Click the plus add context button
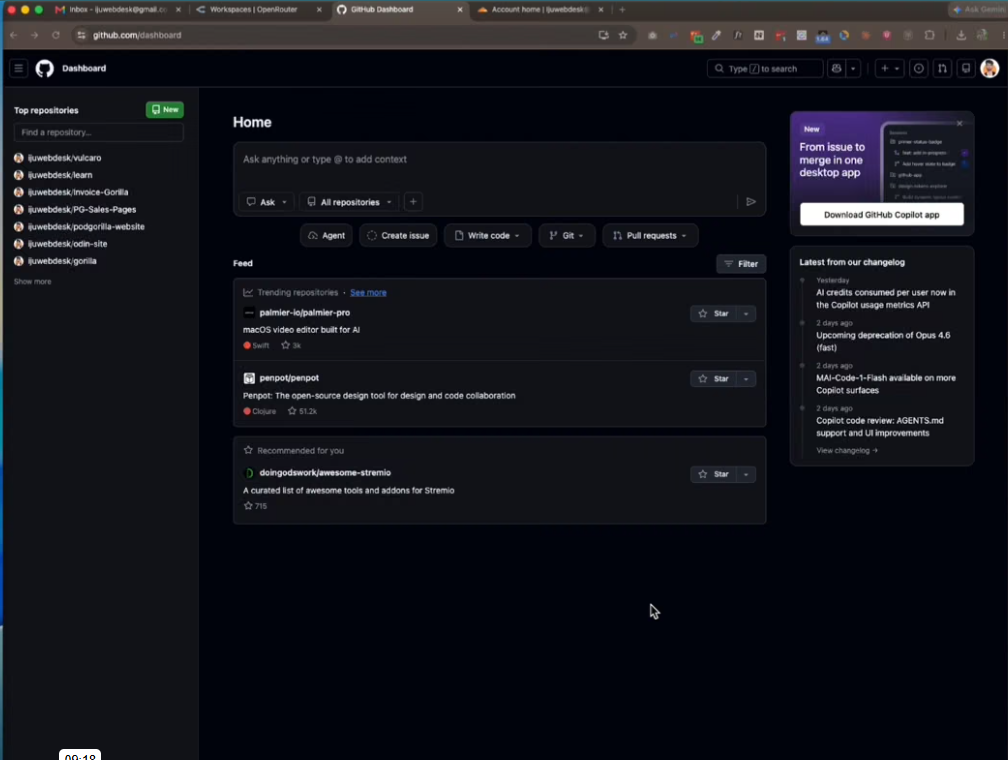Screen dimensions: 1008x760 413,202
